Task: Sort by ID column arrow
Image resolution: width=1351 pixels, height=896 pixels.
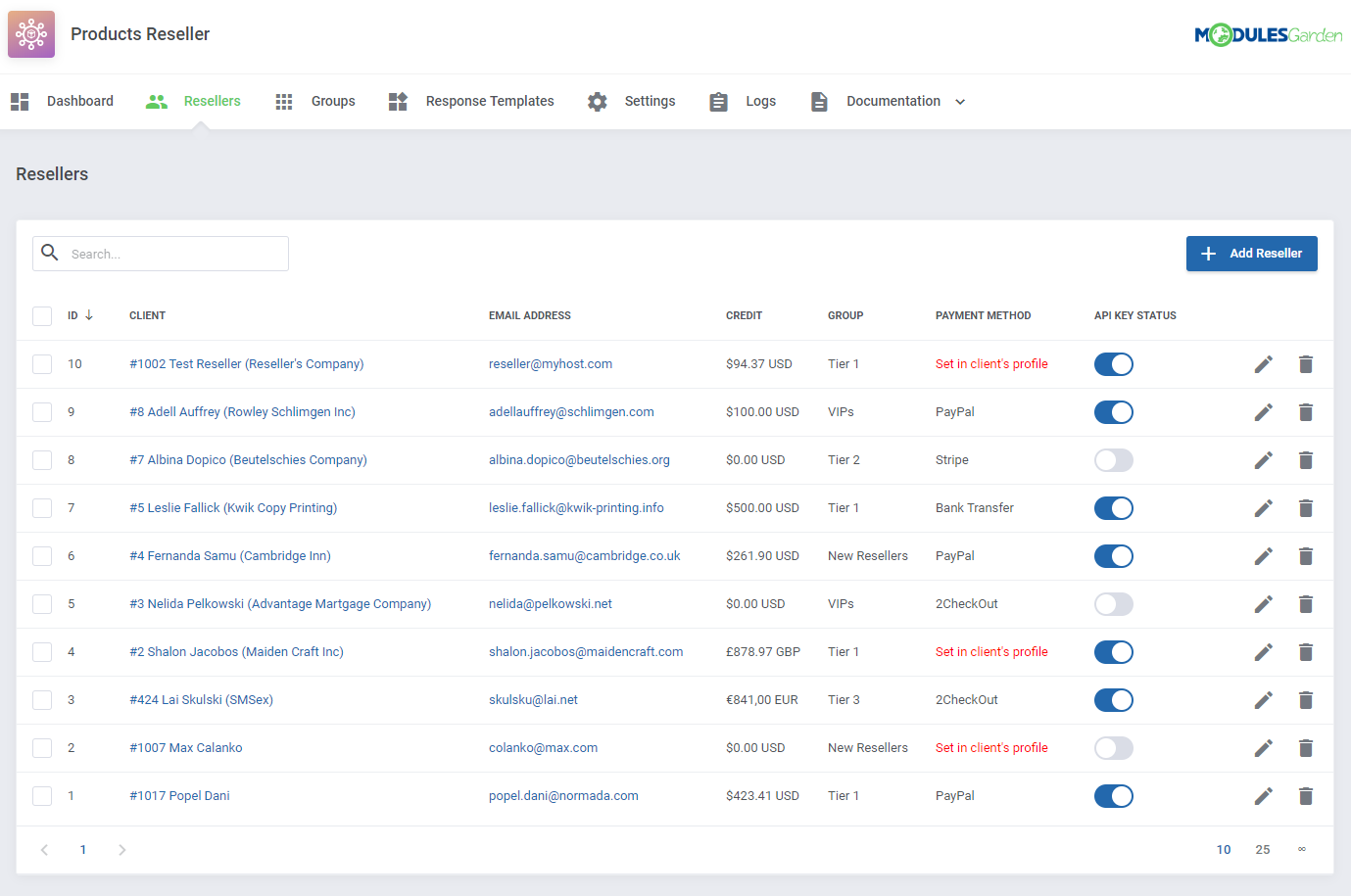Action: (x=89, y=315)
